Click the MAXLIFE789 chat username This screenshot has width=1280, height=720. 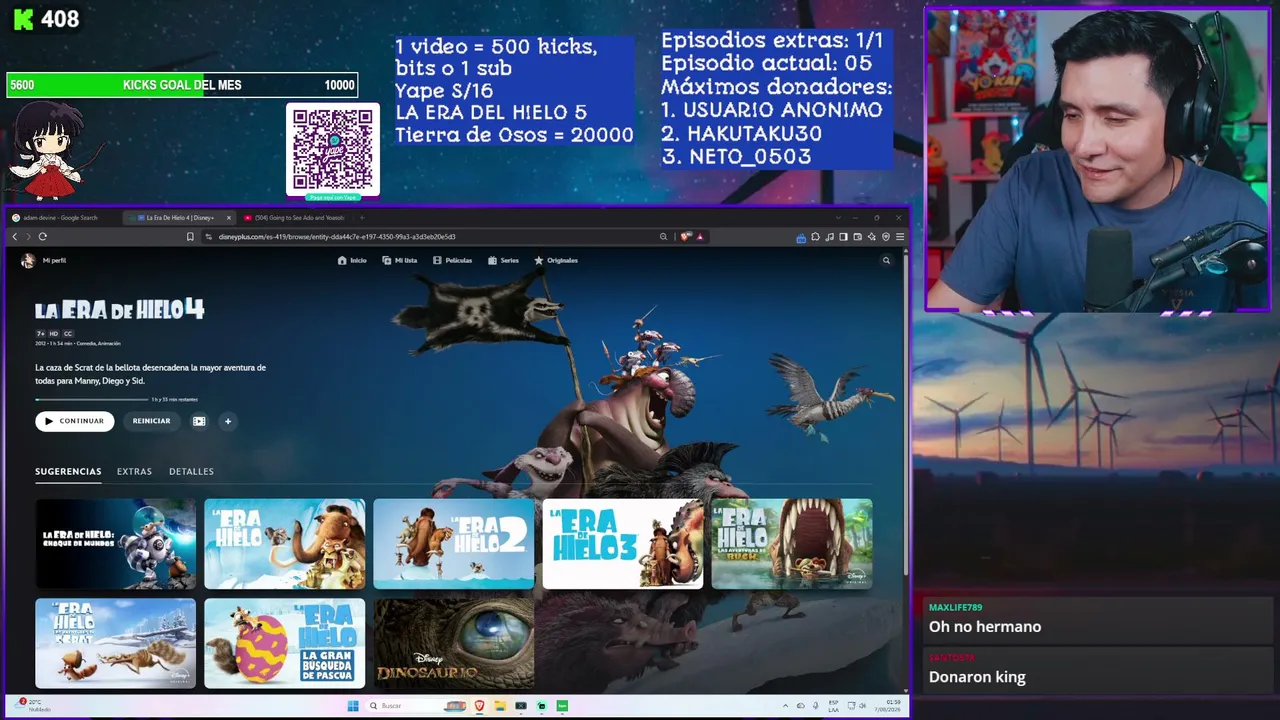click(x=955, y=607)
